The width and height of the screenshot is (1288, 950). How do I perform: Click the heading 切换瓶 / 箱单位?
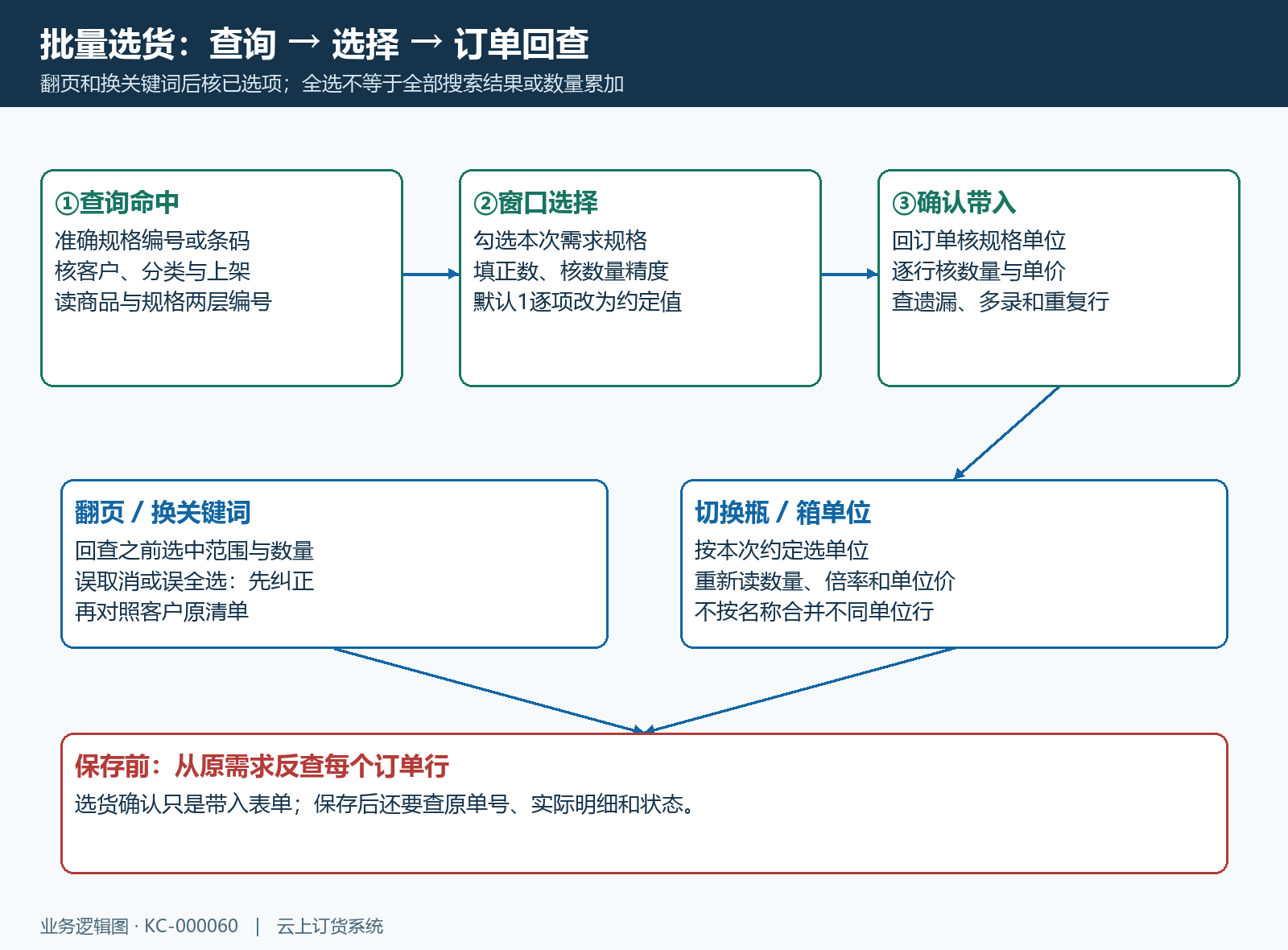pyautogui.click(x=782, y=513)
